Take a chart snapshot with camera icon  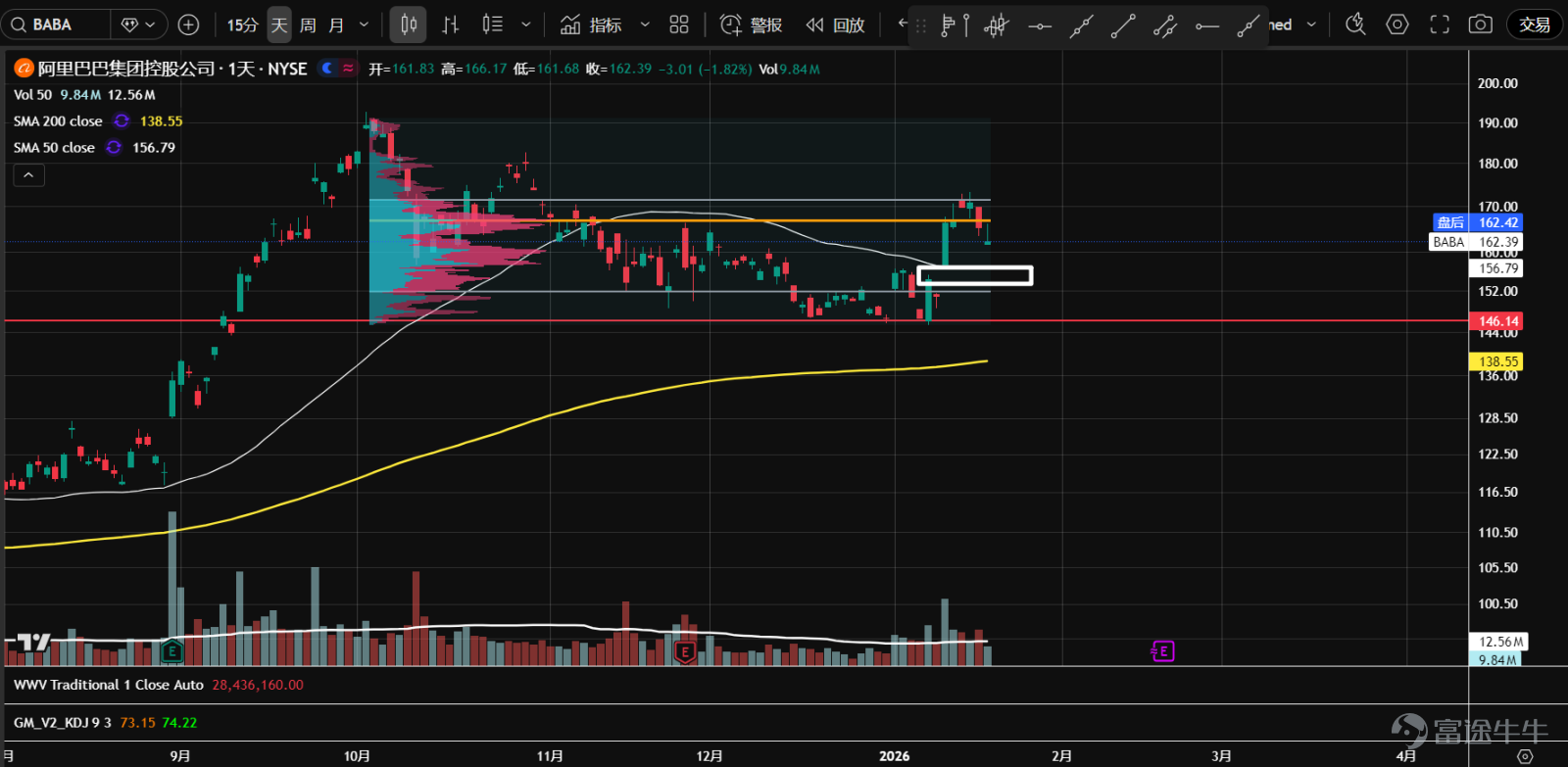pos(1481,24)
